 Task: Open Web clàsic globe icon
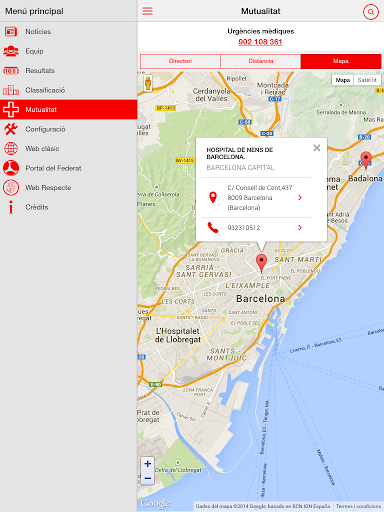[11, 148]
